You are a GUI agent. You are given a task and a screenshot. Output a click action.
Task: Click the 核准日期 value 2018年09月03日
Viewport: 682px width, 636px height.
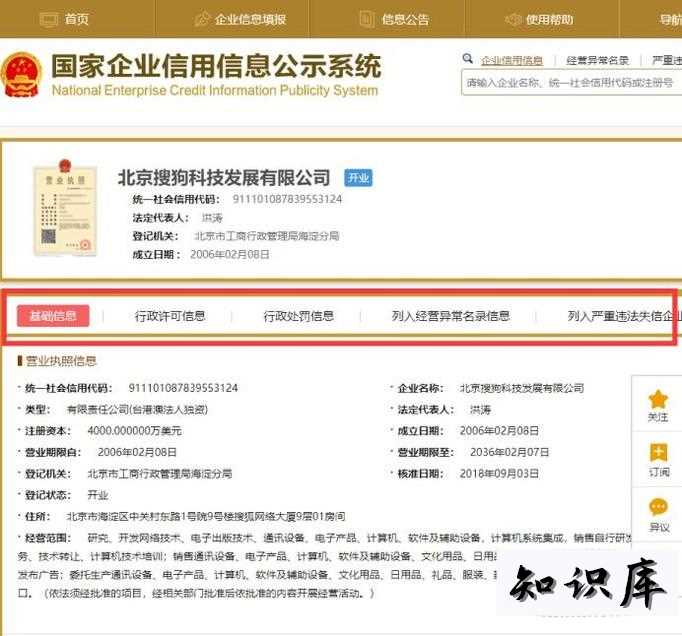click(x=499, y=473)
